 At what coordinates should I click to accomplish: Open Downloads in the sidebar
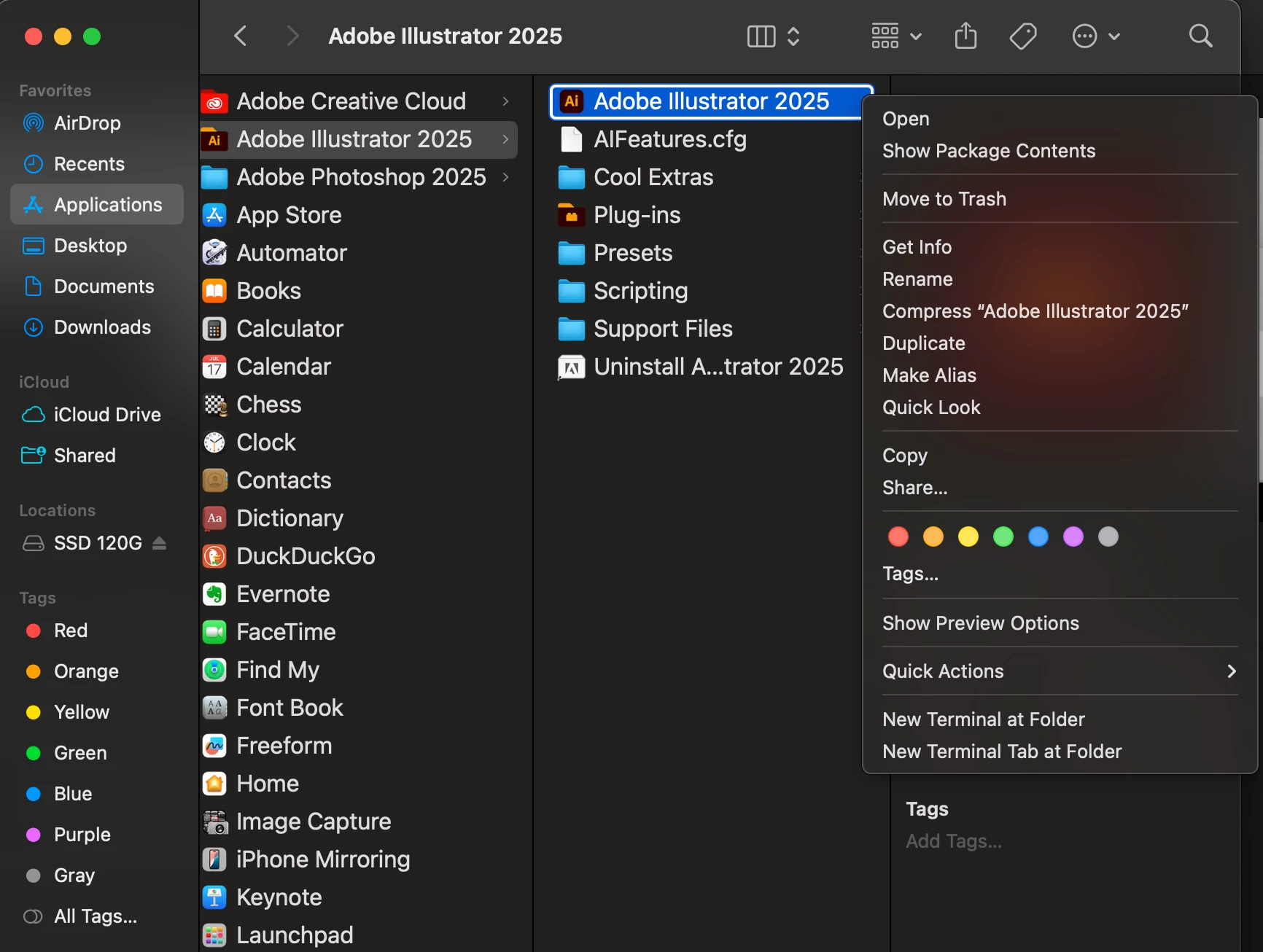[x=97, y=327]
